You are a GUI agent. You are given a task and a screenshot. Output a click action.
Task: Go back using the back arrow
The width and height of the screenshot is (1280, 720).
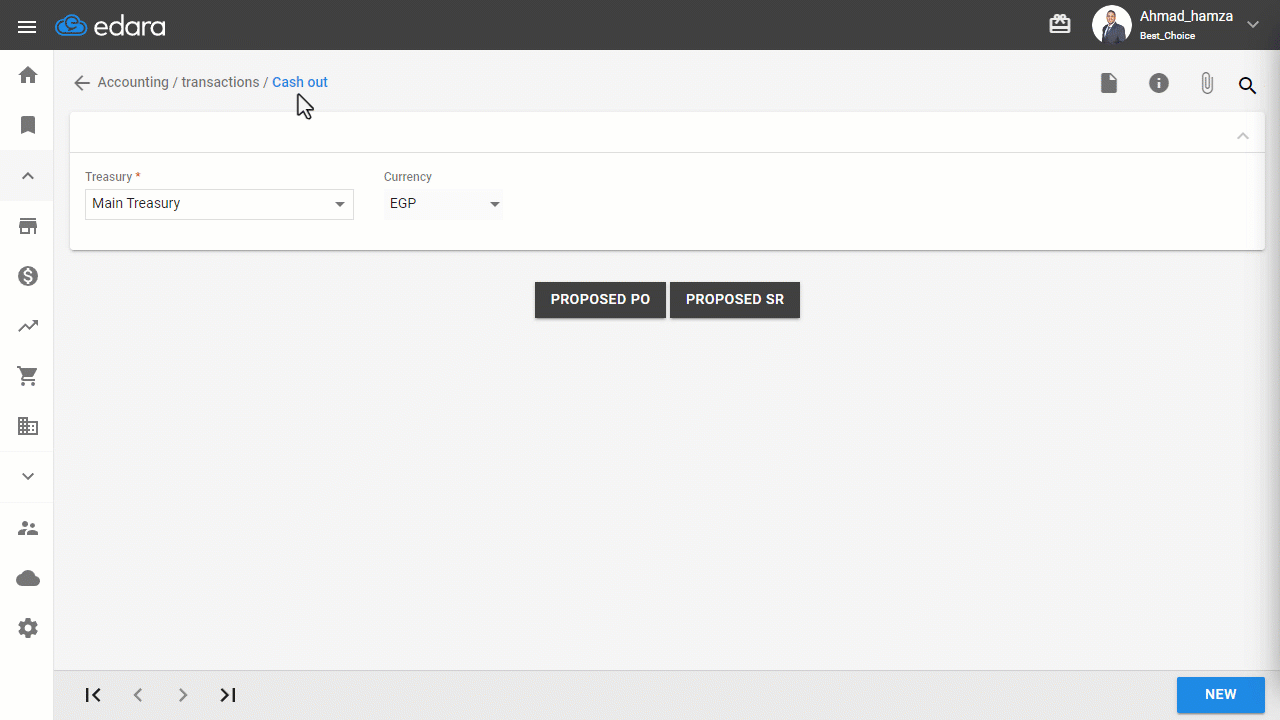pyautogui.click(x=82, y=83)
